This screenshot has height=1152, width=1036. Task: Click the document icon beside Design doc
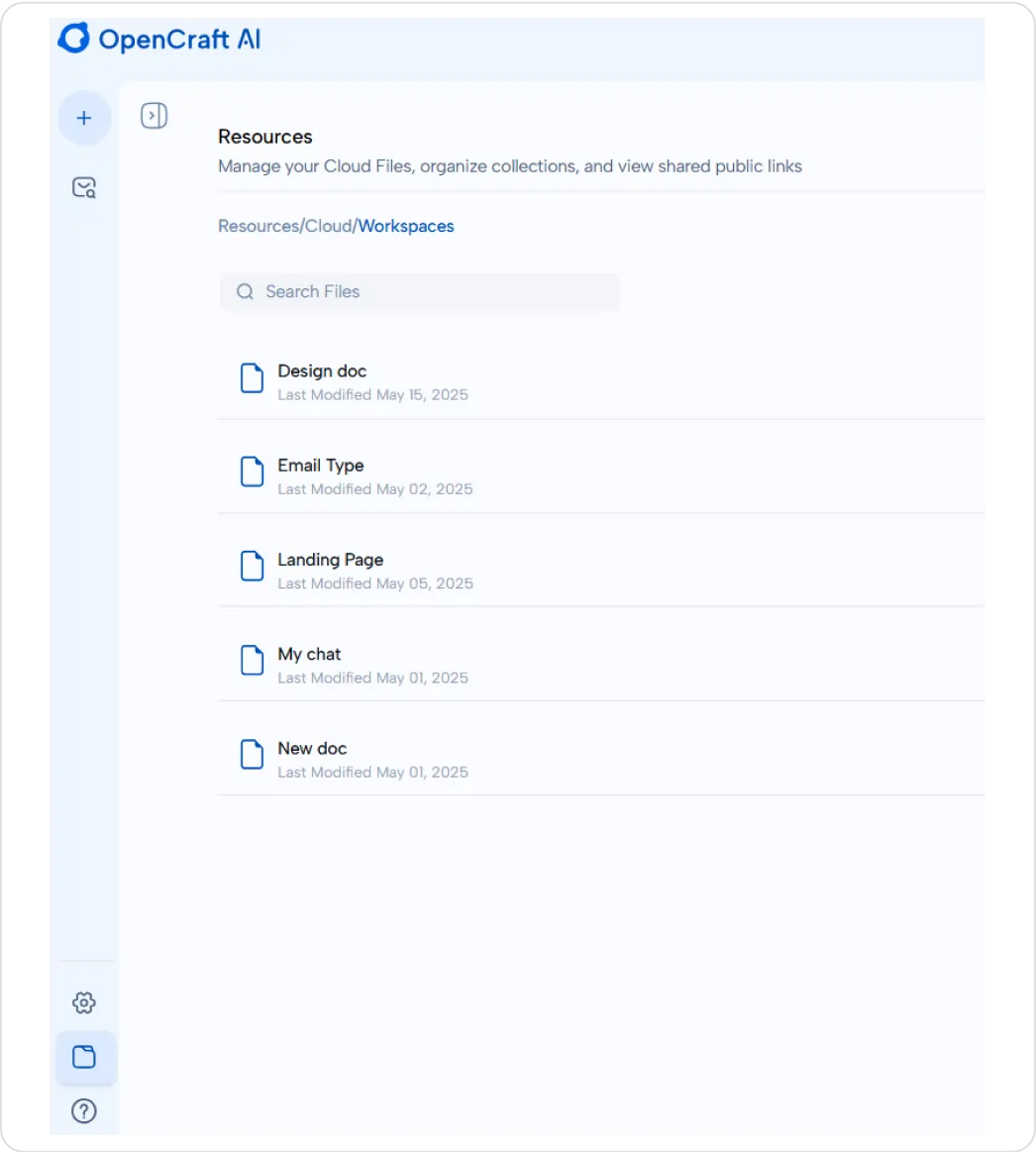click(x=252, y=377)
